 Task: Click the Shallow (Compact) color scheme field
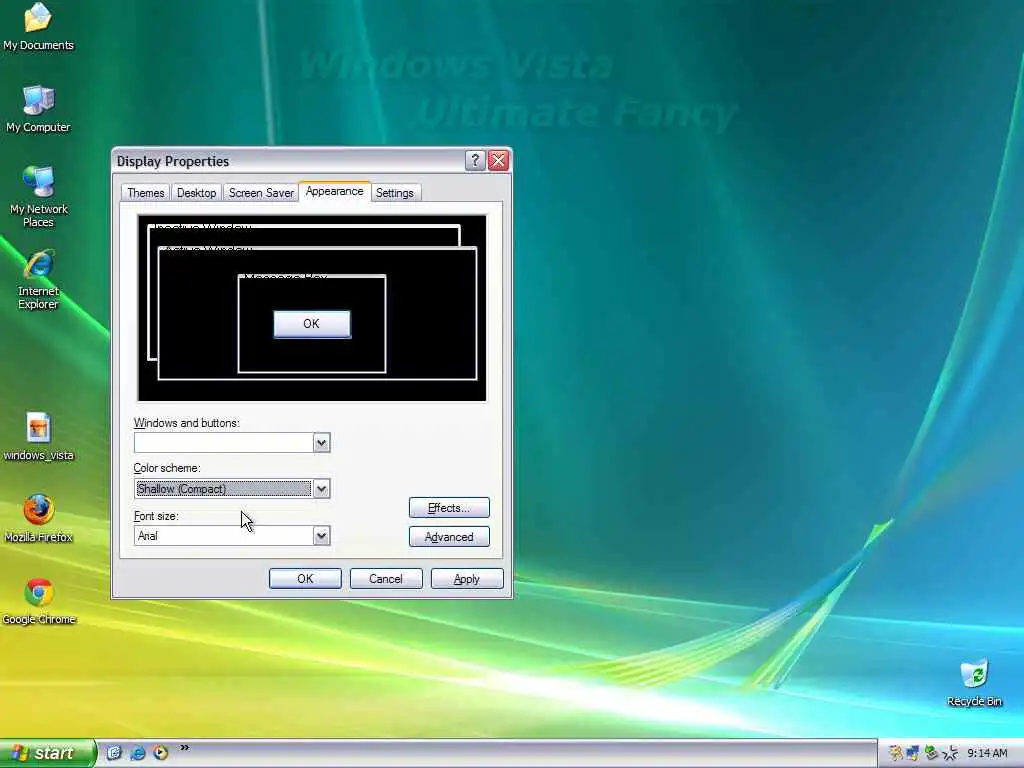click(x=232, y=488)
